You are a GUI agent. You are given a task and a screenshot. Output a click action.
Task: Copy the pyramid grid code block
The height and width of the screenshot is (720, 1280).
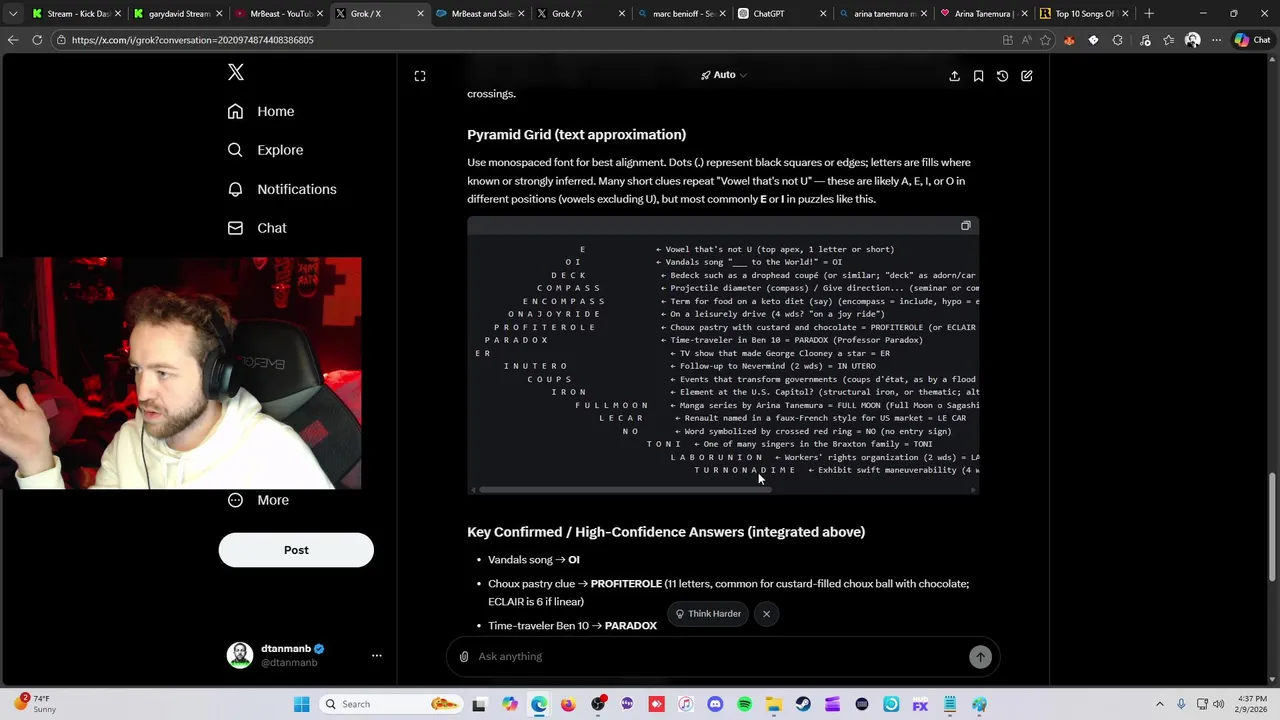965,226
